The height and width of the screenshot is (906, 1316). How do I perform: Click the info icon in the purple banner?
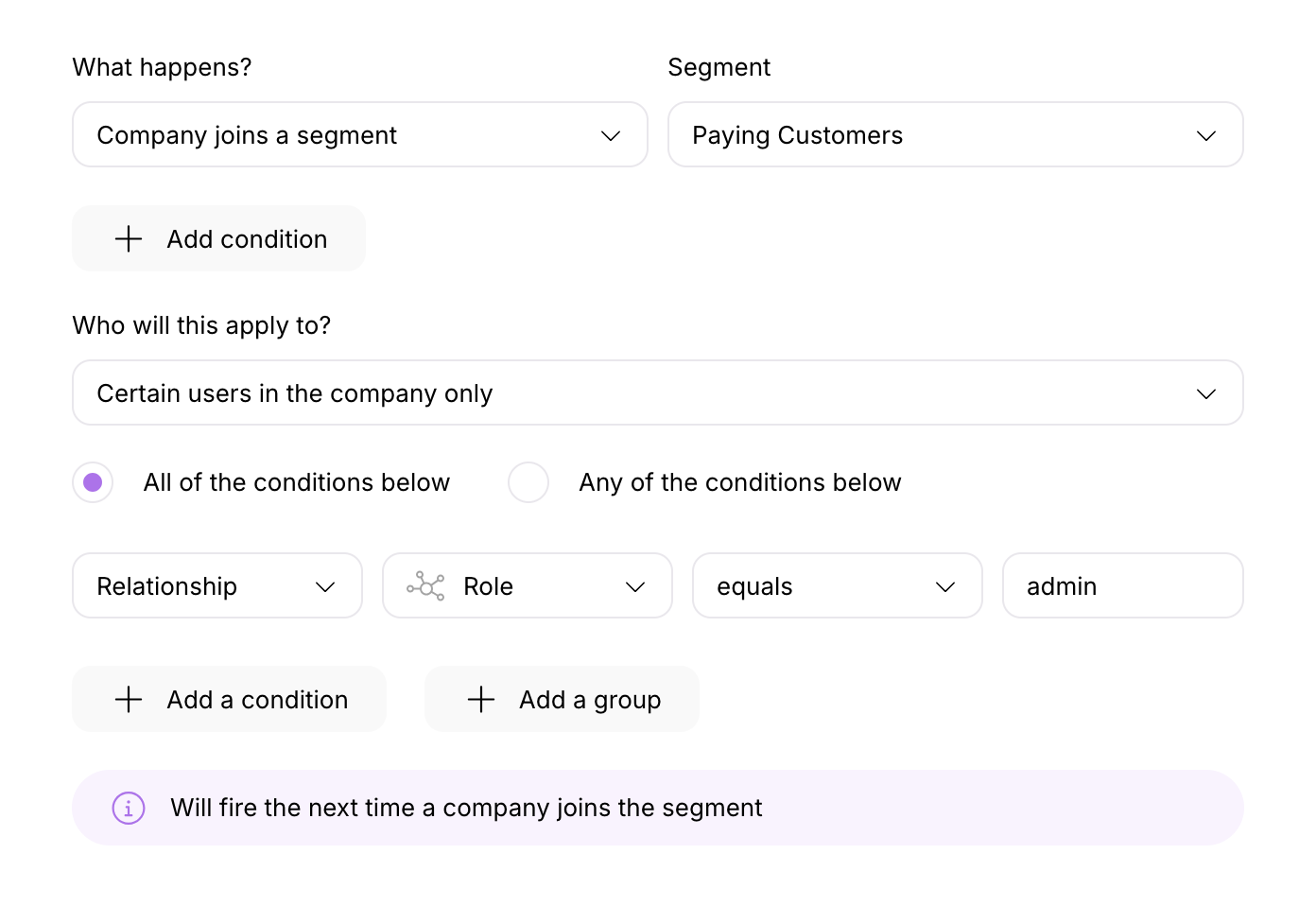(x=129, y=808)
